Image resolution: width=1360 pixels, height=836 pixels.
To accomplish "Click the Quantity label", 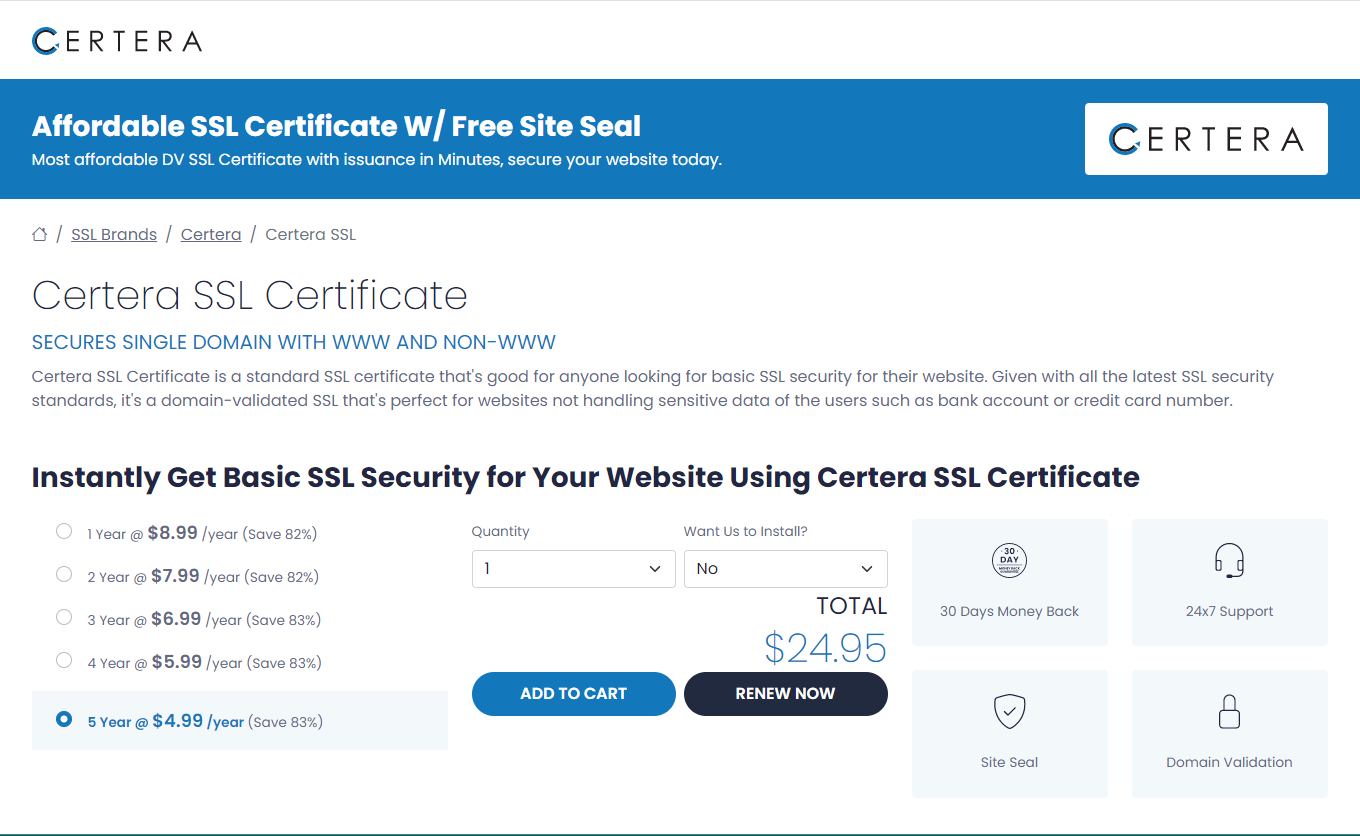I will (x=501, y=532).
